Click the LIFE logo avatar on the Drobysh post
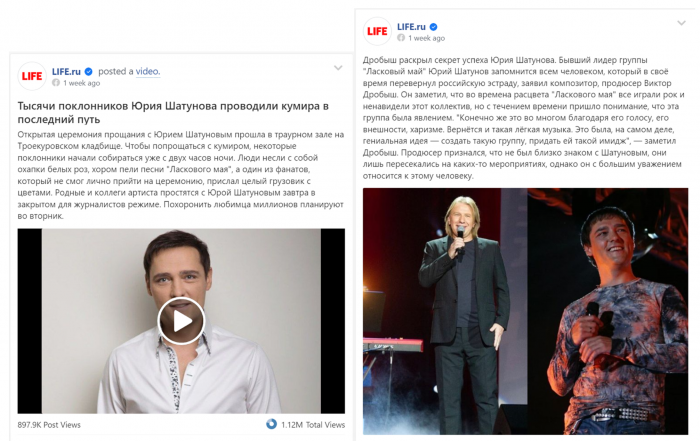 377,31
